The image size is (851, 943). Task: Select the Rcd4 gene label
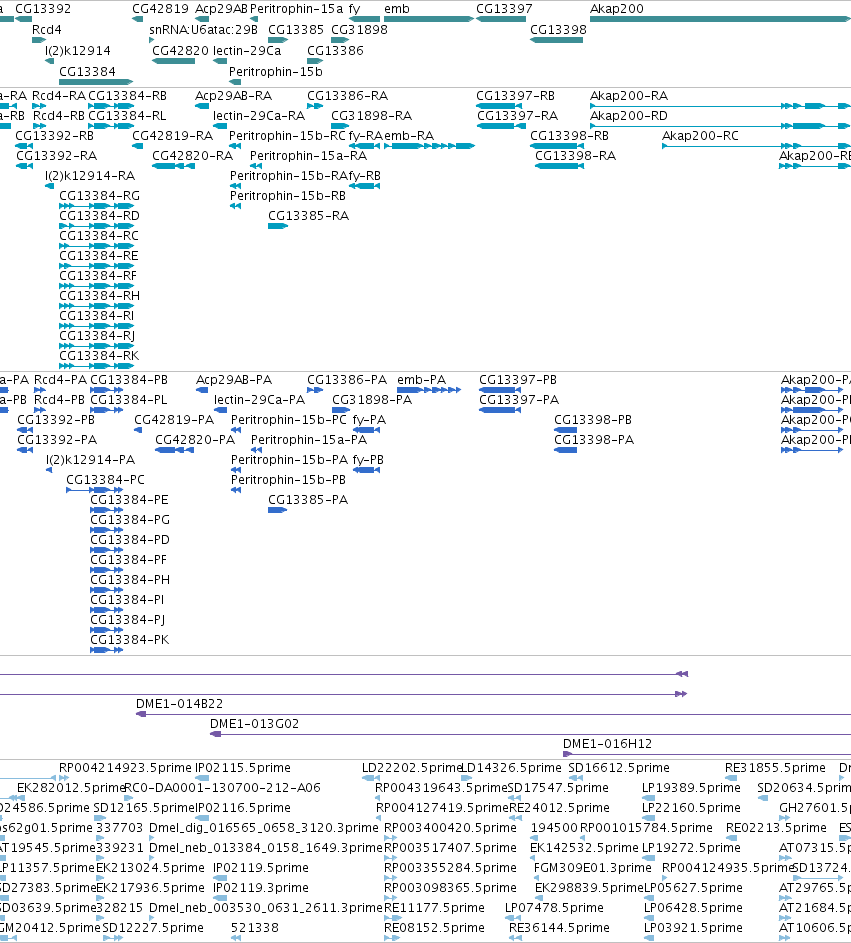[x=46, y=29]
